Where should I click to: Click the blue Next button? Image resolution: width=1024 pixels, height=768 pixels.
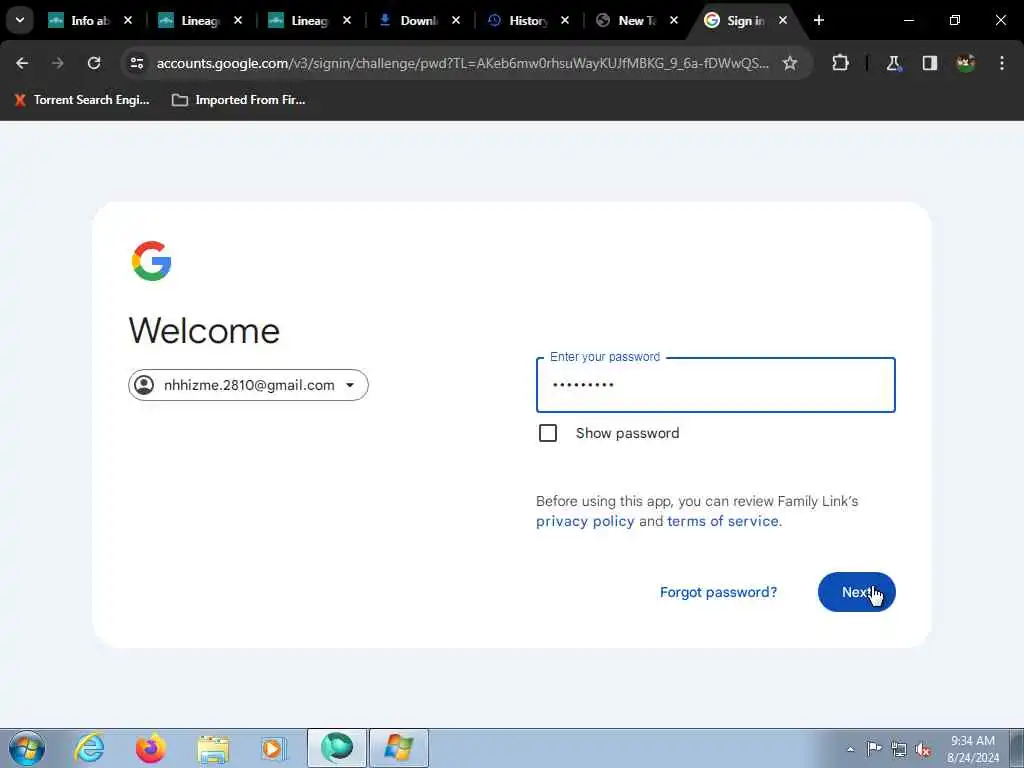coord(856,592)
